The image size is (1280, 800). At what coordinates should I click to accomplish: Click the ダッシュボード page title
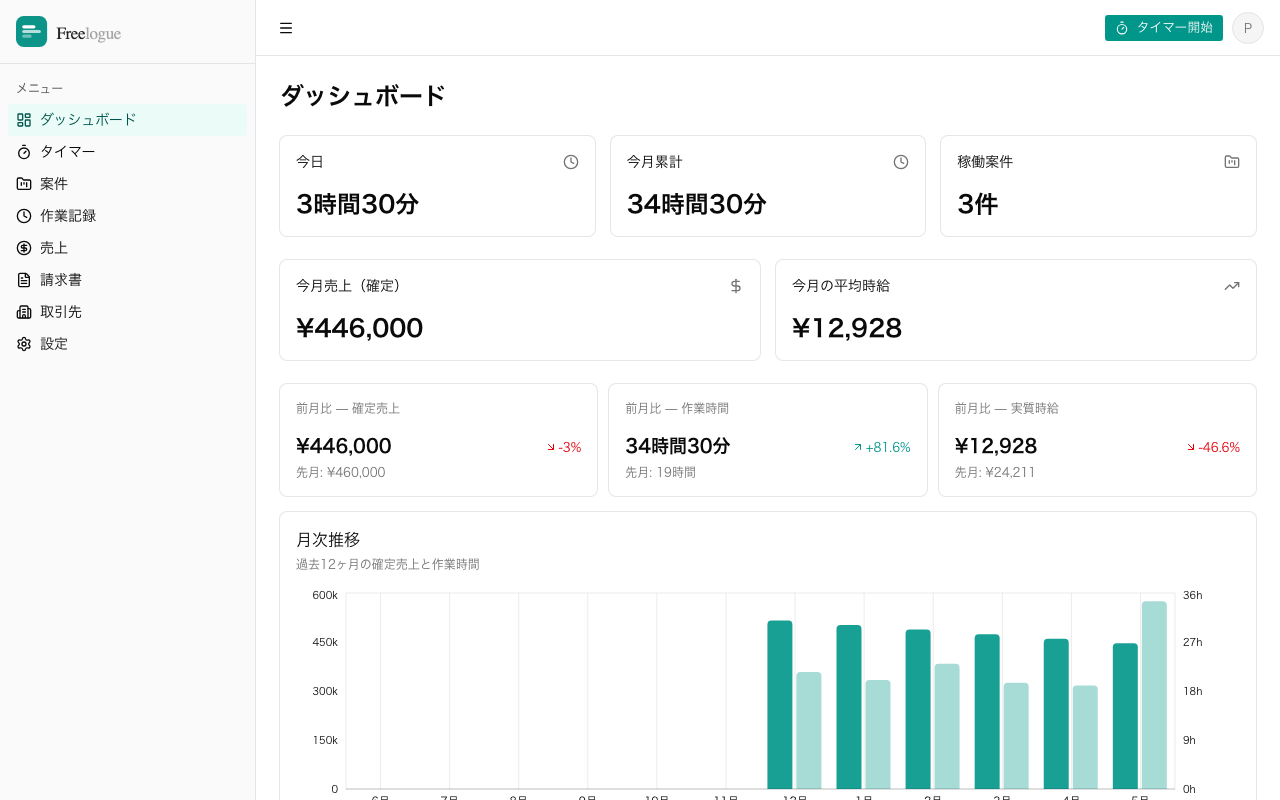(x=362, y=96)
